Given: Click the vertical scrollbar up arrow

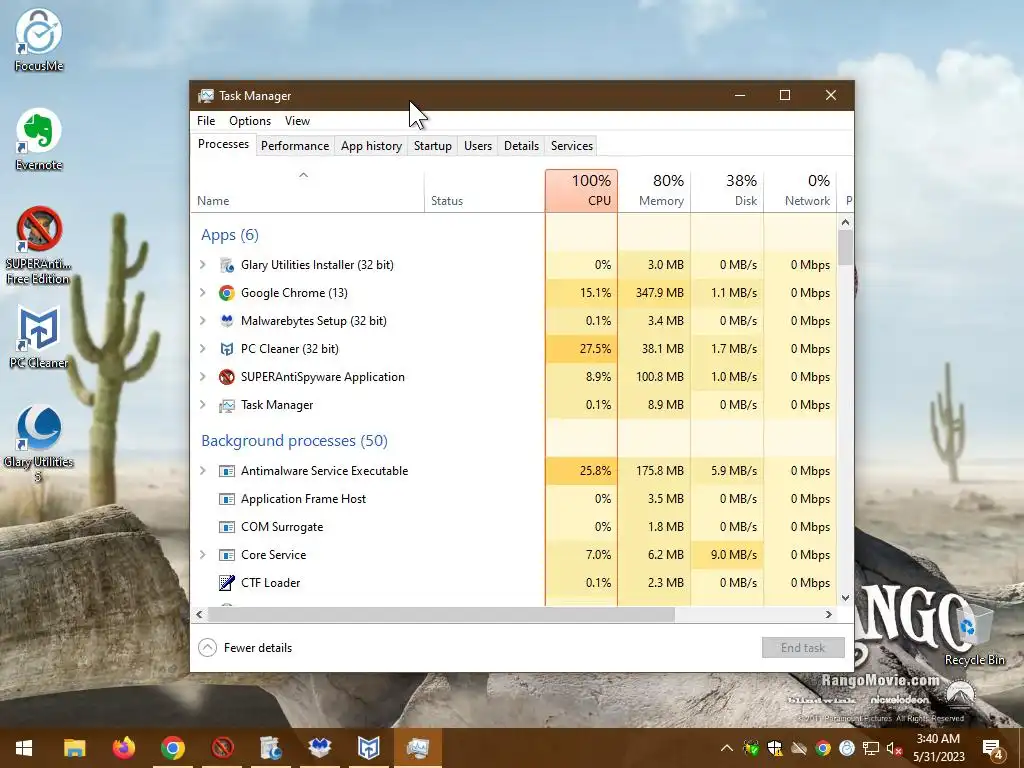Looking at the screenshot, I should 845,223.
